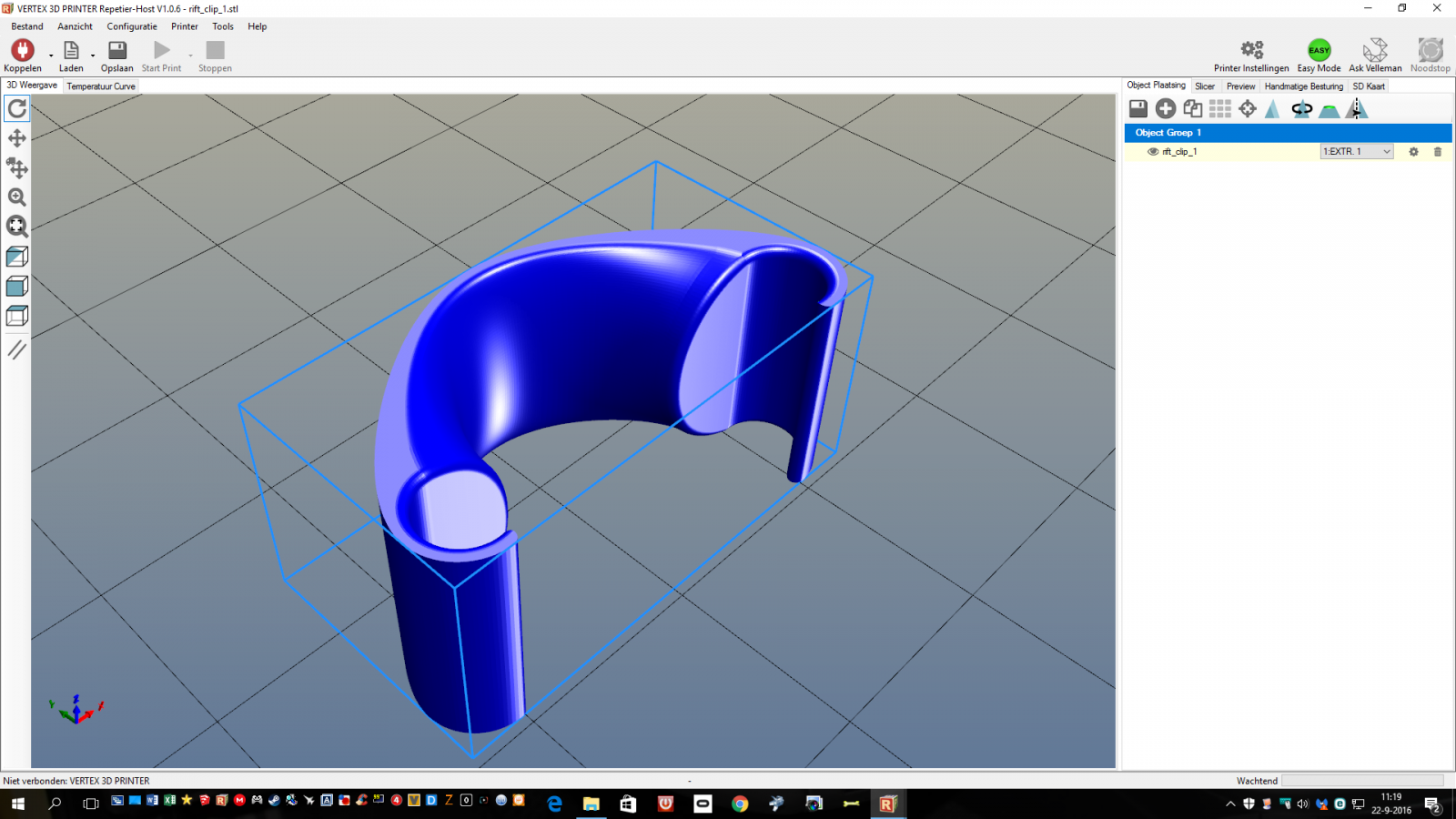The width and height of the screenshot is (1456, 819).
Task: Switch to the SD Kaart tab
Action: coord(1369,86)
